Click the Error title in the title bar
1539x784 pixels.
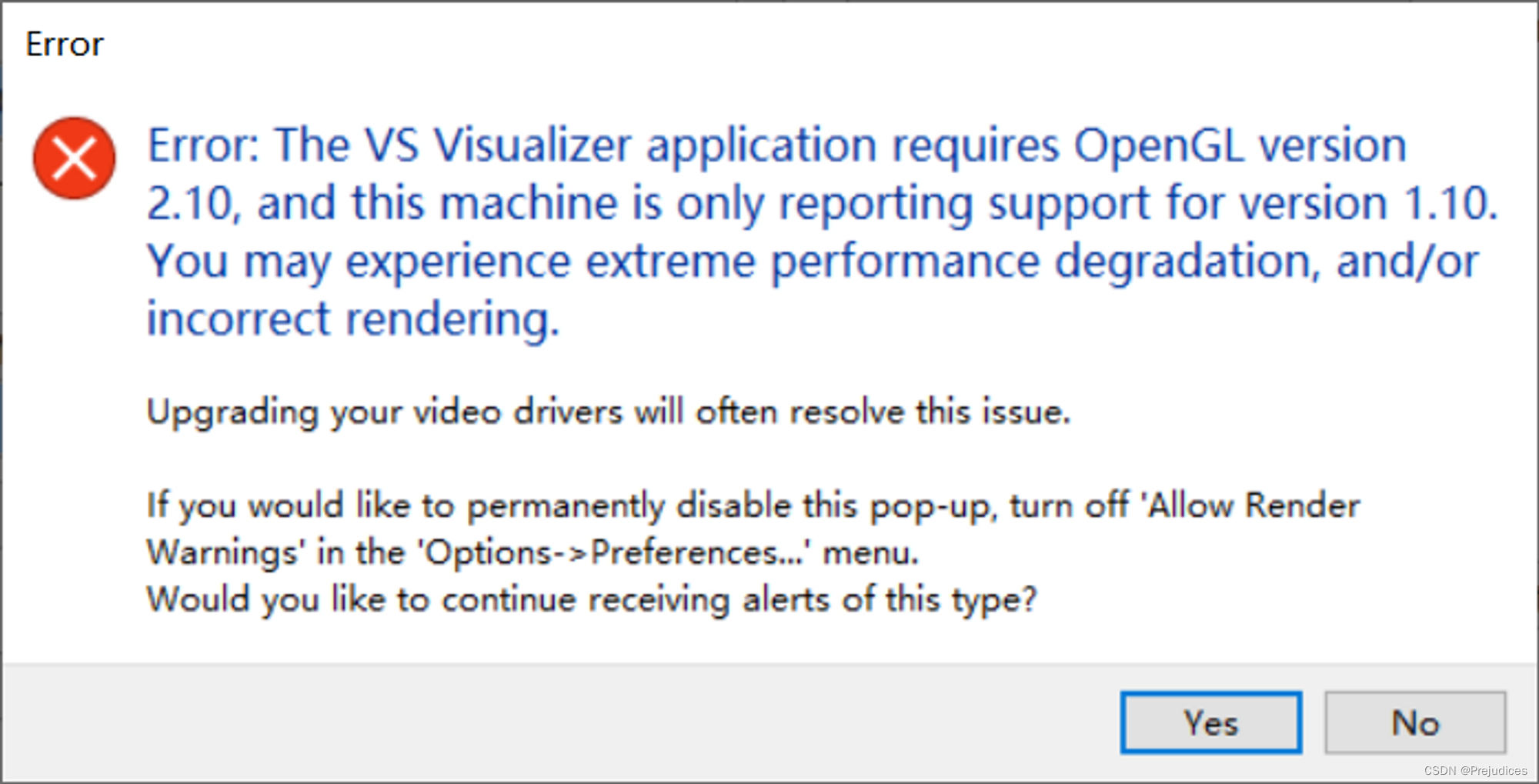pyautogui.click(x=65, y=44)
